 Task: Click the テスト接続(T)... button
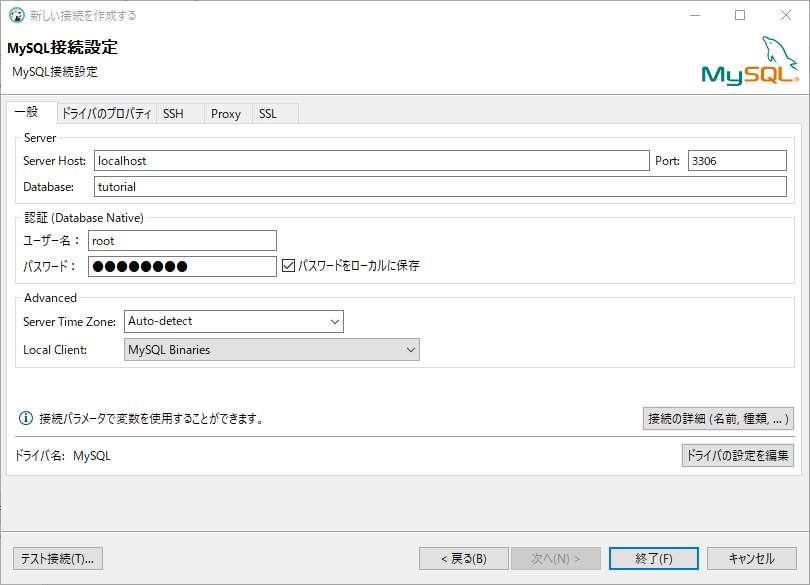click(58, 559)
